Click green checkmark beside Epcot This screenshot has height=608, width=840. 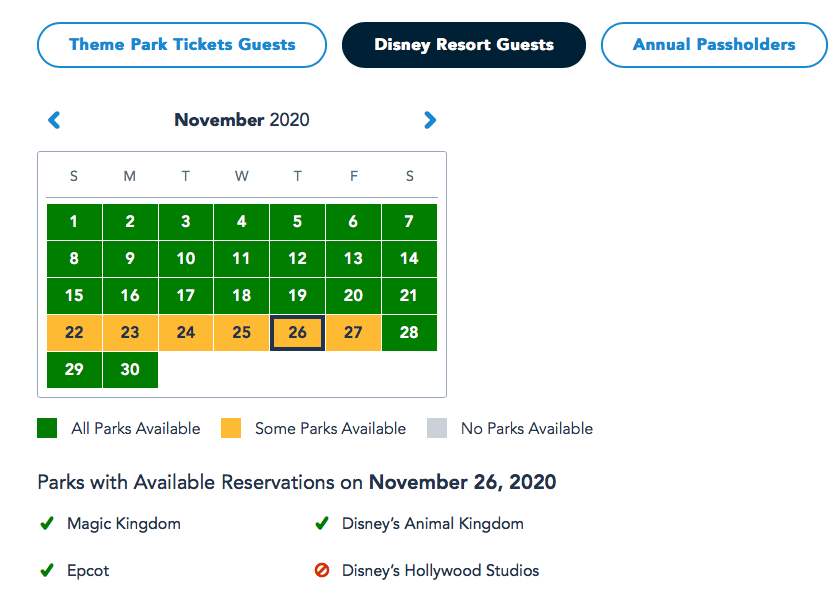[46, 571]
